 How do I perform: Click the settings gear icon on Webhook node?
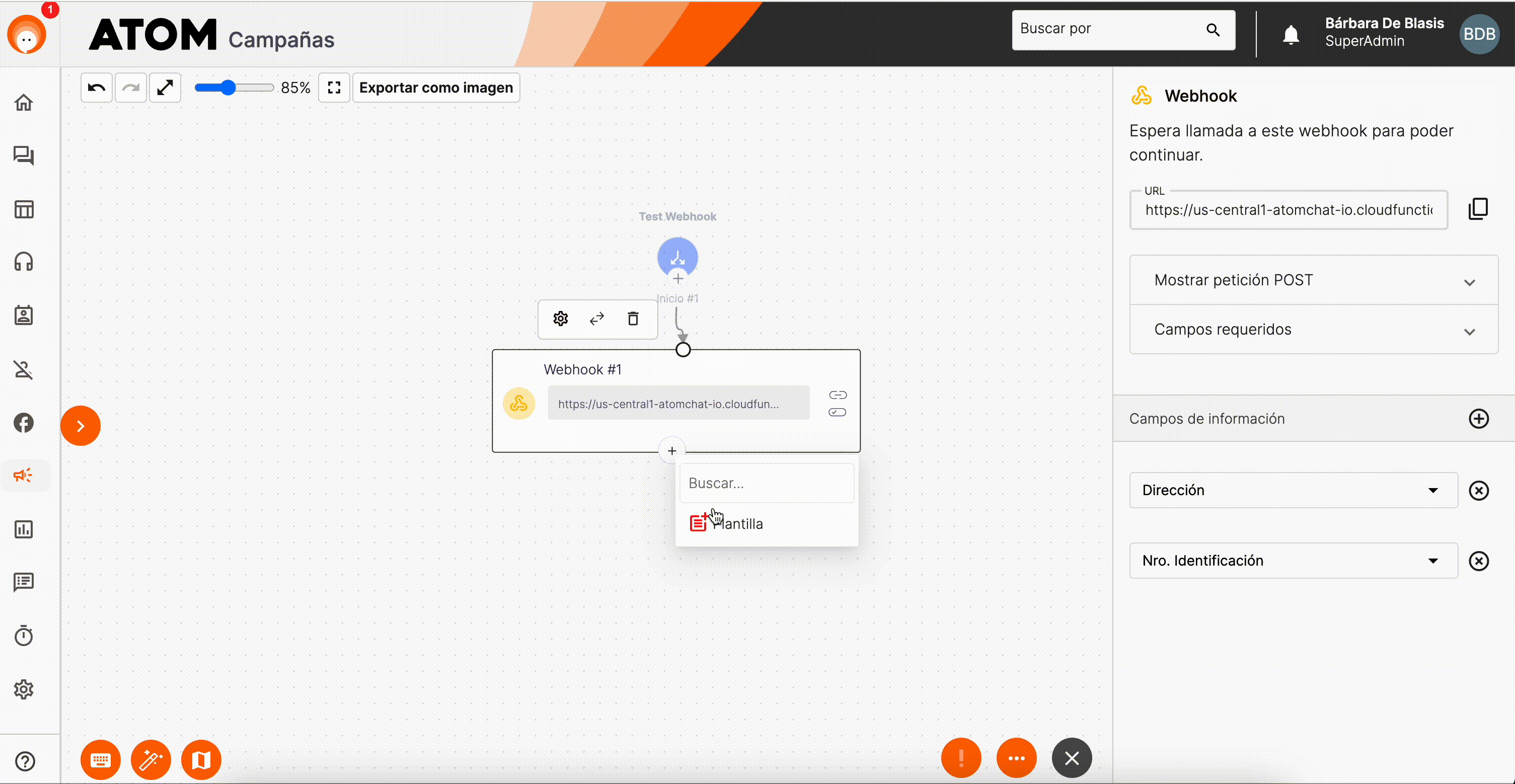pos(560,318)
